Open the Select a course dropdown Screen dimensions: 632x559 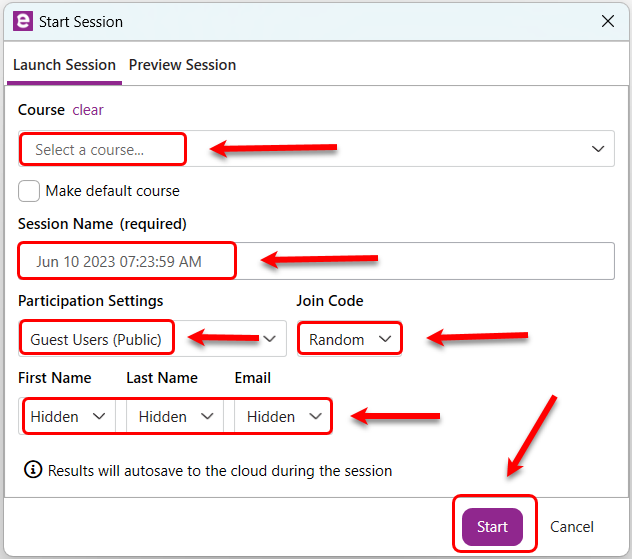click(316, 149)
